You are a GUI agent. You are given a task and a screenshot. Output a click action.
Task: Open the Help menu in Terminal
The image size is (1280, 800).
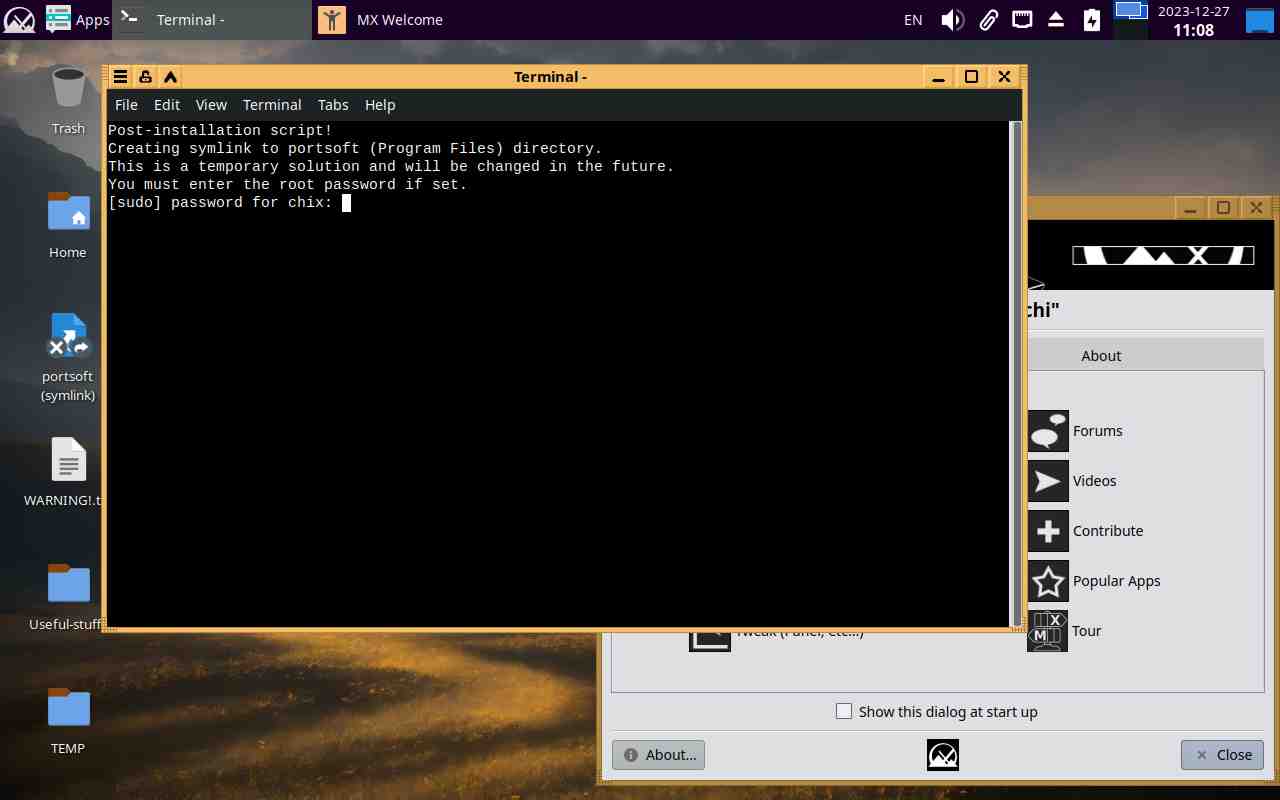click(380, 105)
